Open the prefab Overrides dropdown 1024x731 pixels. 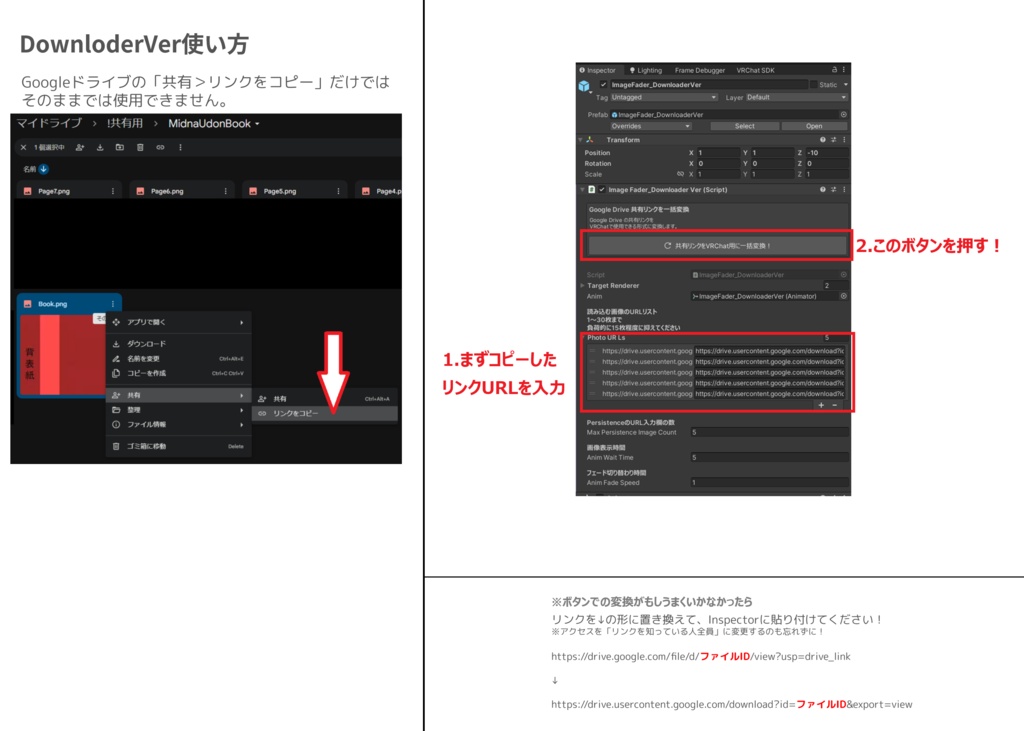pyautogui.click(x=650, y=126)
